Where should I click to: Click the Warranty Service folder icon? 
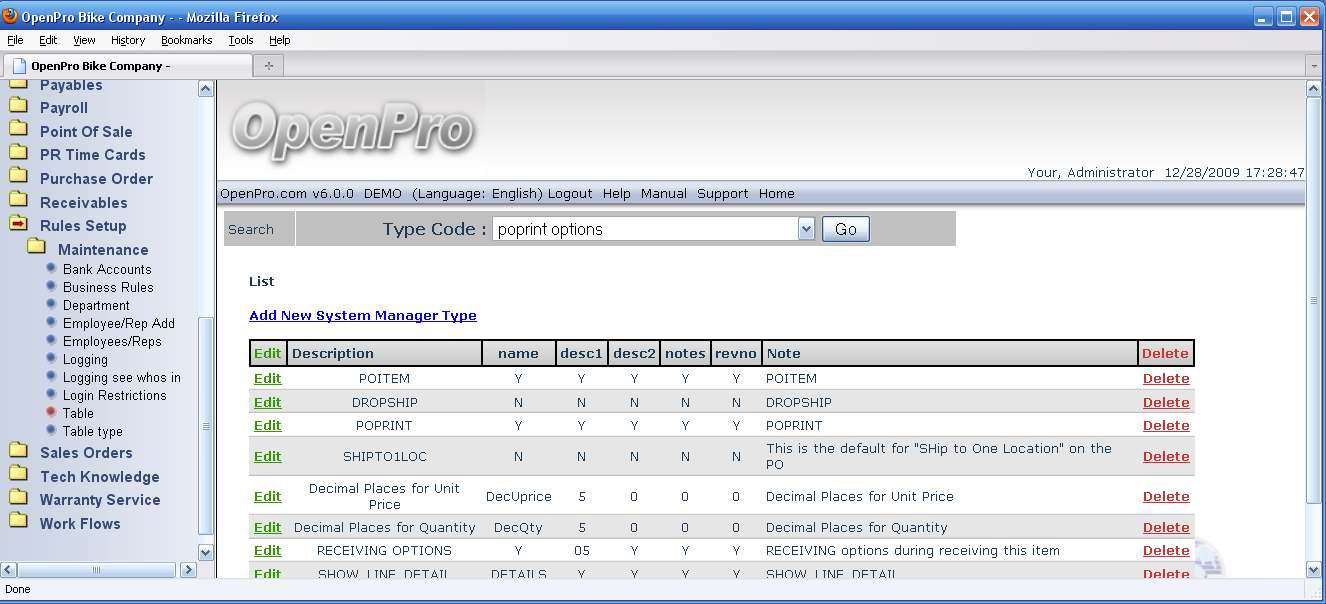click(x=18, y=498)
